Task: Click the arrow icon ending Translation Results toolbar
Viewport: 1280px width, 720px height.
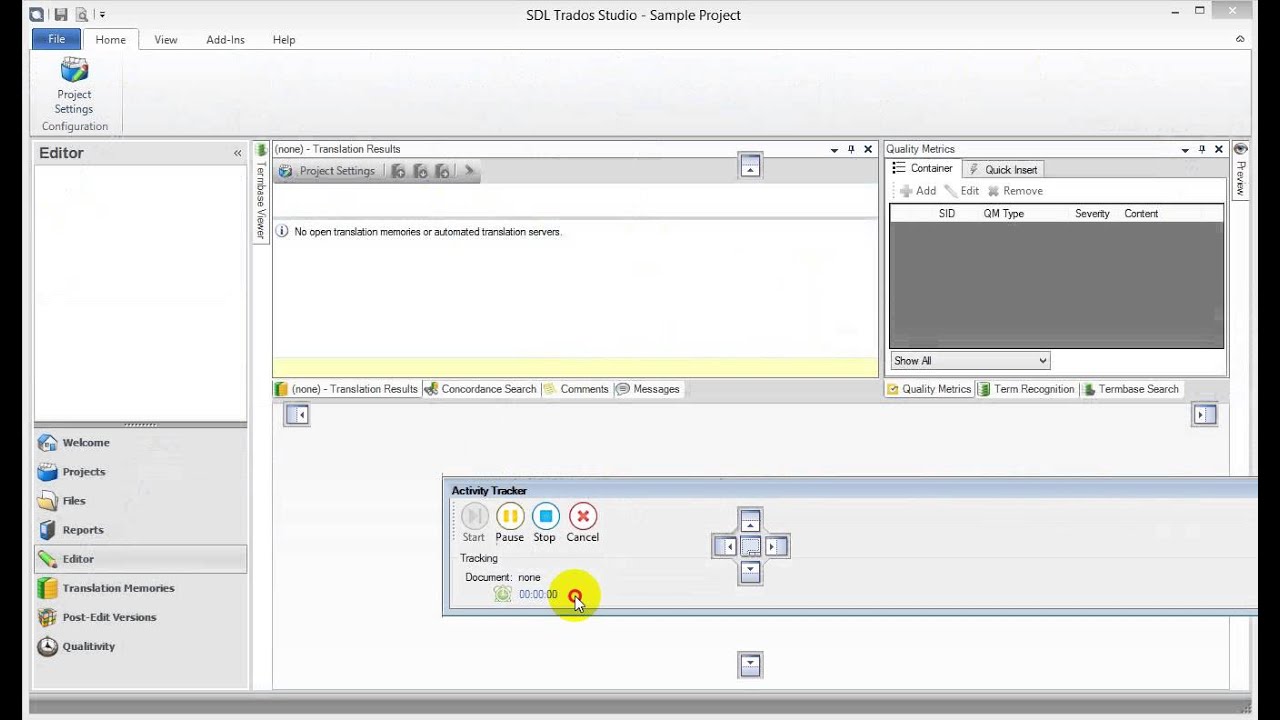Action: tap(469, 171)
